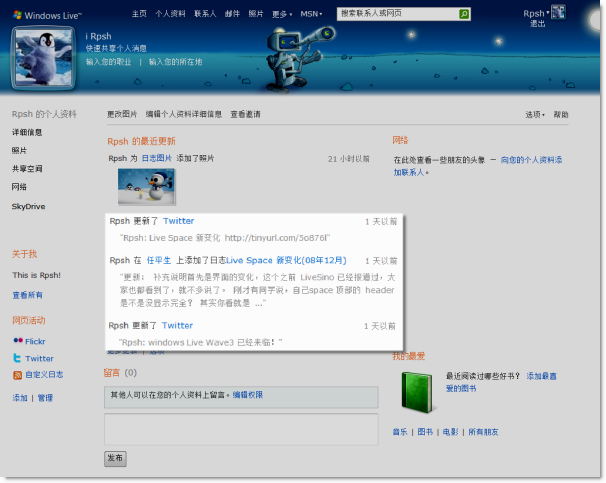Expand the Rpsh account dropdown

coord(536,14)
